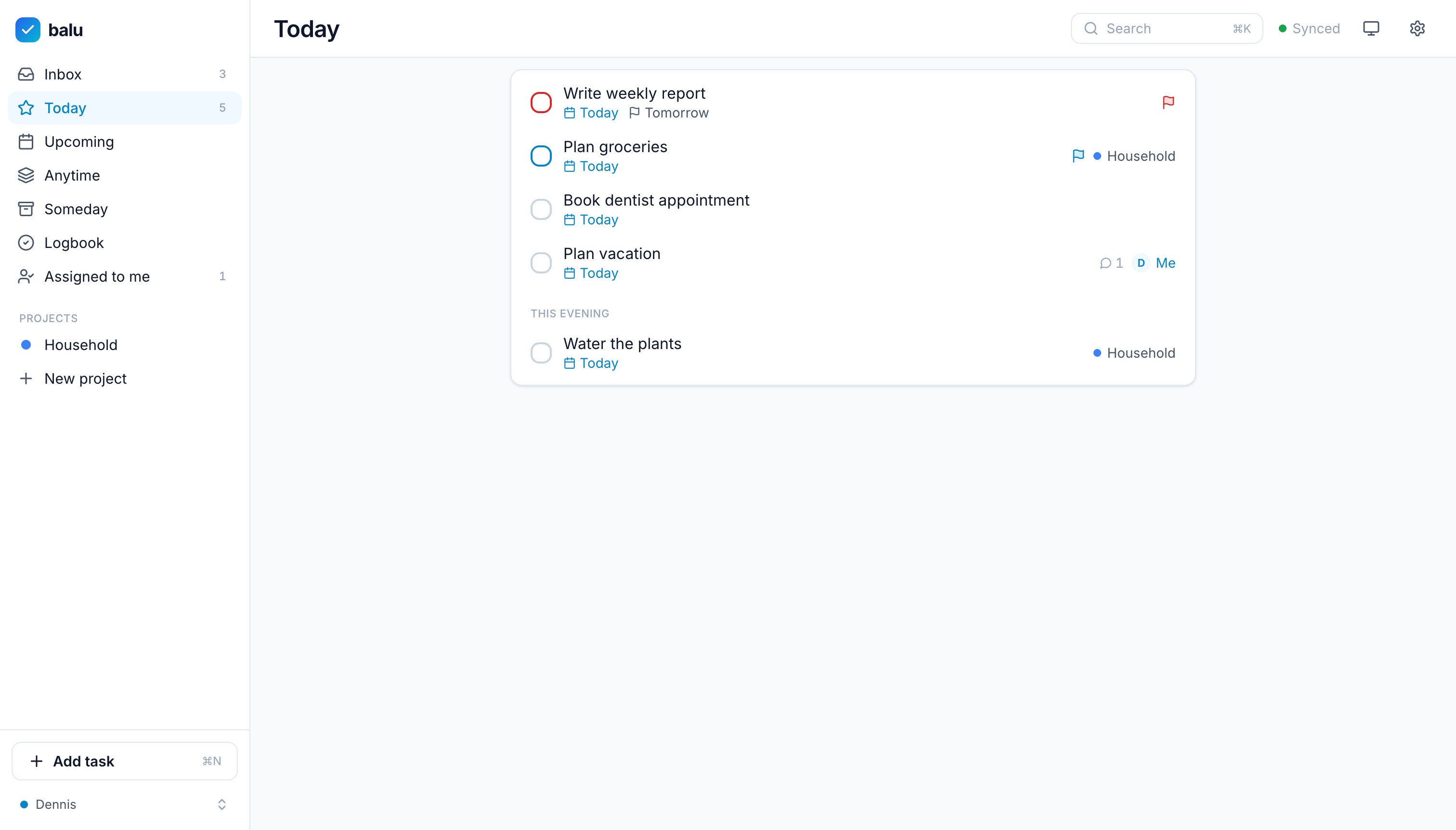Click the Synced status indicator
This screenshot has height=830, width=1456.
pos(1309,28)
